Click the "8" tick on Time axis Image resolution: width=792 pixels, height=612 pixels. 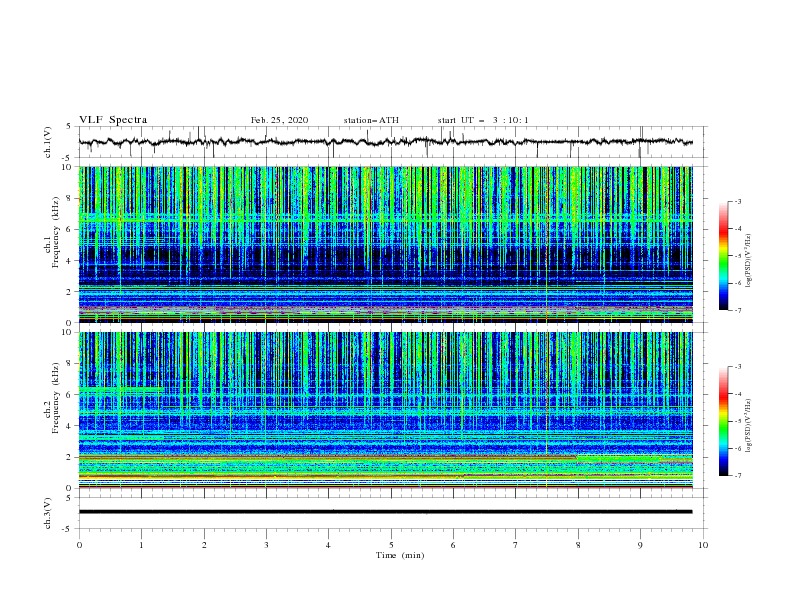coord(578,545)
